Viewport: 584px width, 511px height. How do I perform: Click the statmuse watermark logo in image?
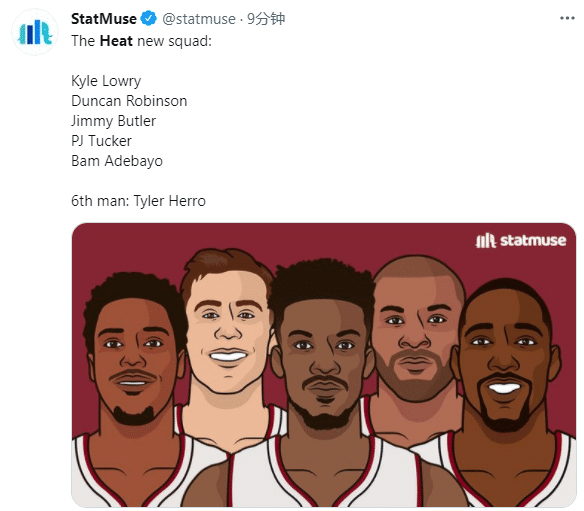coord(521,240)
